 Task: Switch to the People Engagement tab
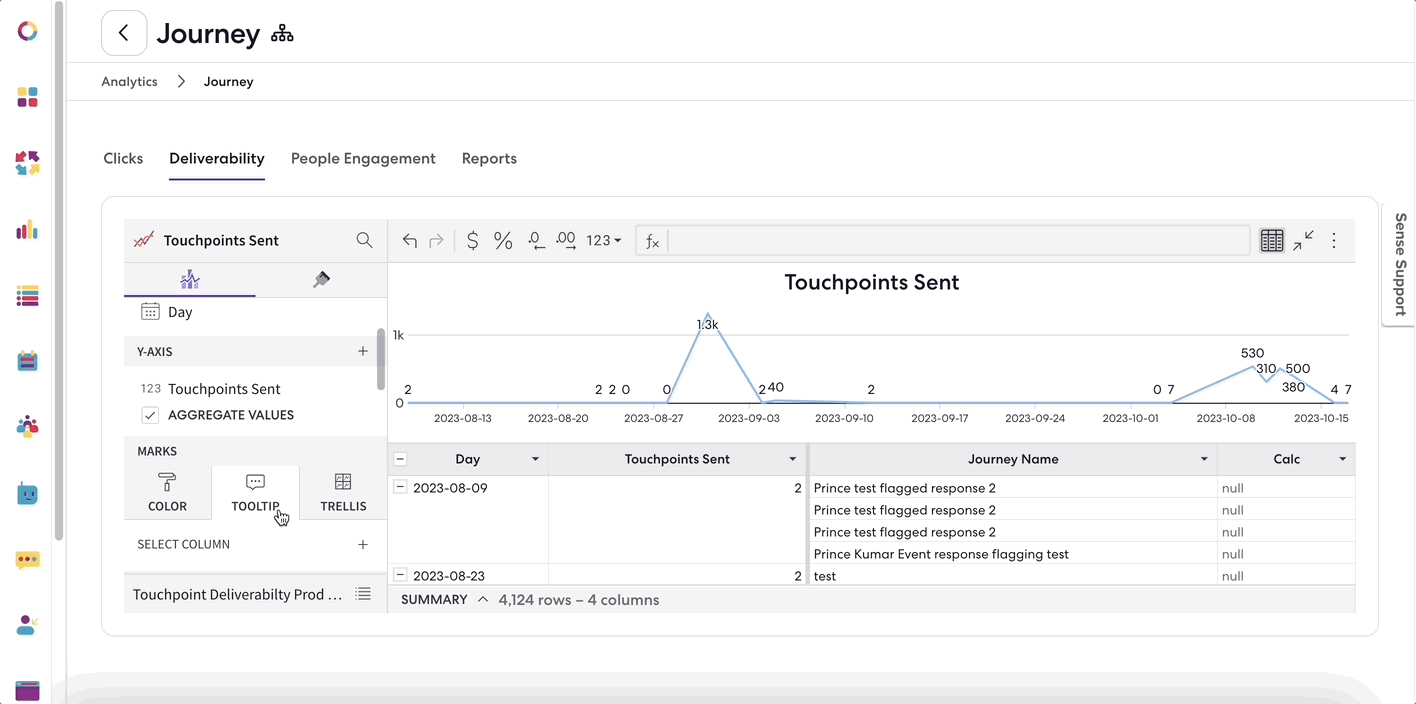point(363,158)
